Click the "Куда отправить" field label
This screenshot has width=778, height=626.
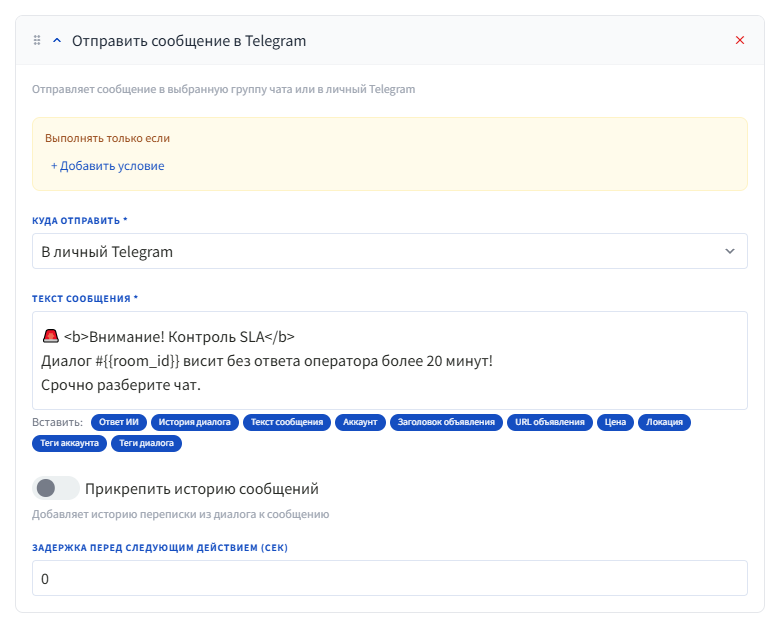click(80, 220)
